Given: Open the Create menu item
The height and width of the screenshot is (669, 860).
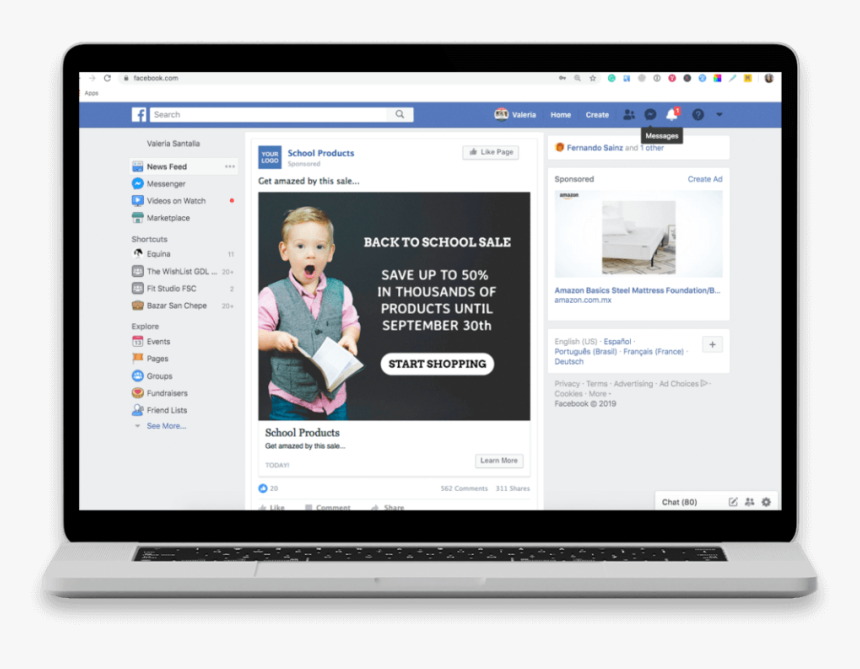Looking at the screenshot, I should coord(597,115).
